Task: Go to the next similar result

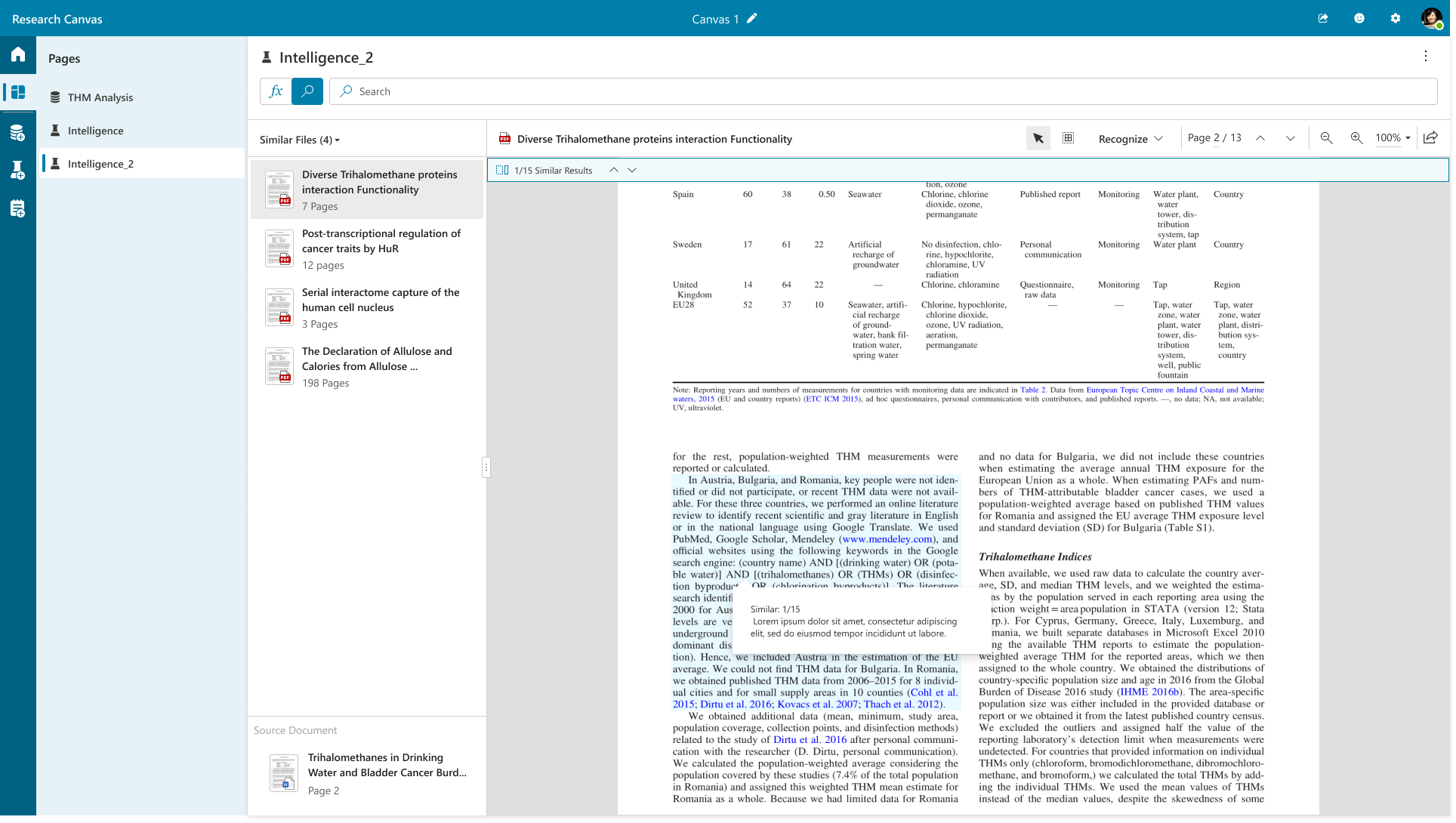Action: coord(632,171)
